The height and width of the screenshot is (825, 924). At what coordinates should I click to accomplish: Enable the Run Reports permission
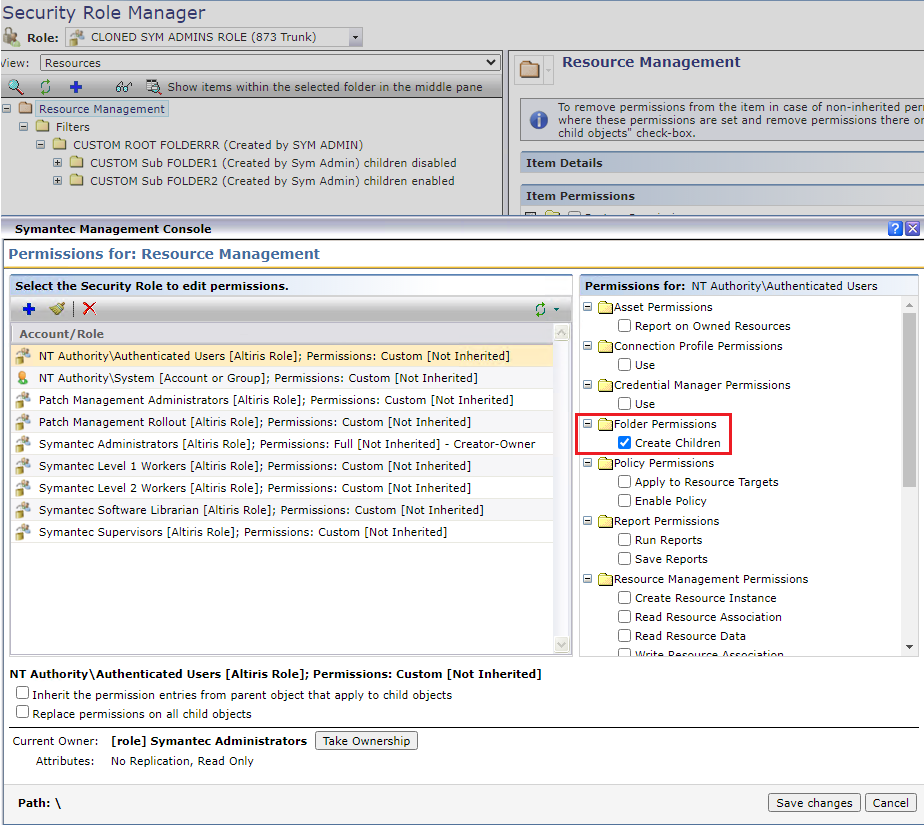click(624, 540)
